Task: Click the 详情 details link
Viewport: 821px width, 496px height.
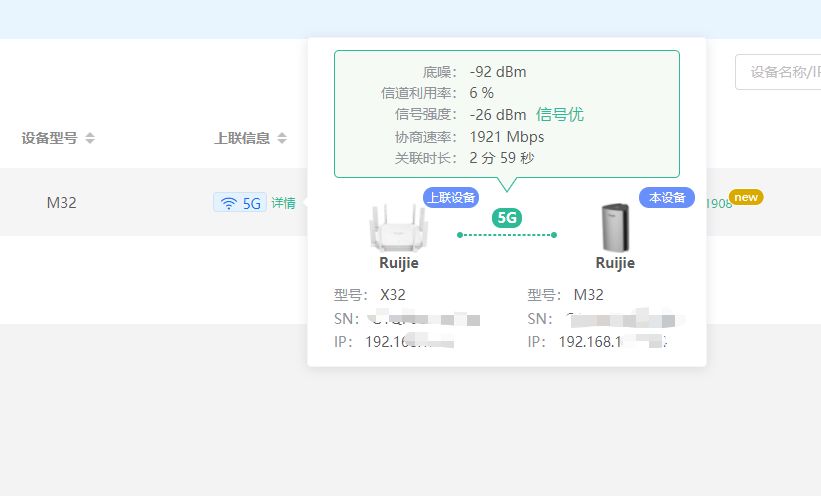Action: click(283, 203)
